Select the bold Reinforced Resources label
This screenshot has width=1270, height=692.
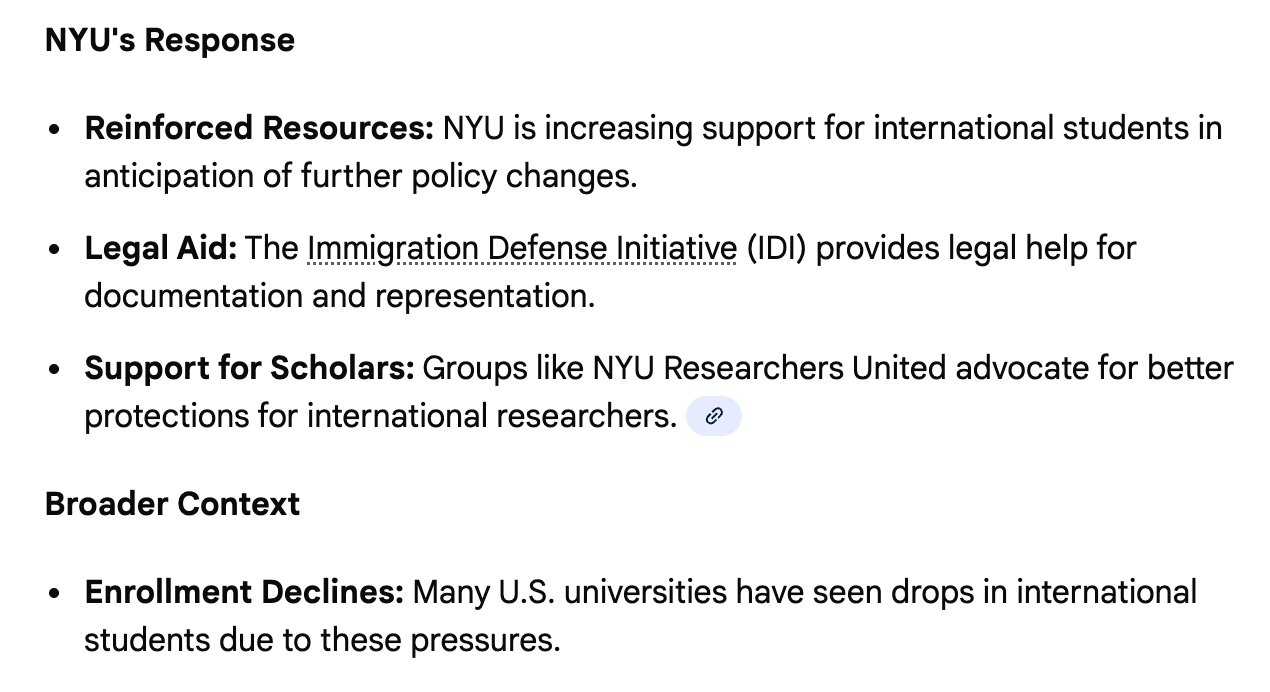(x=259, y=128)
